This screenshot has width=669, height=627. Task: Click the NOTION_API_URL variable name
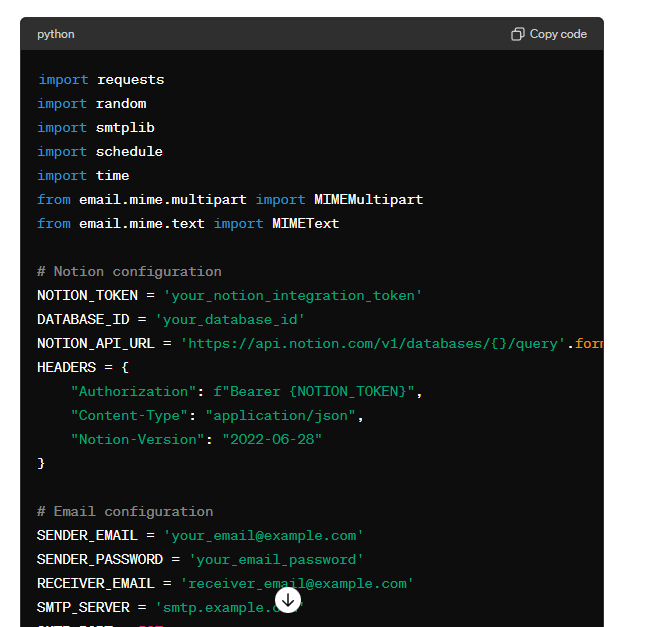pos(96,343)
